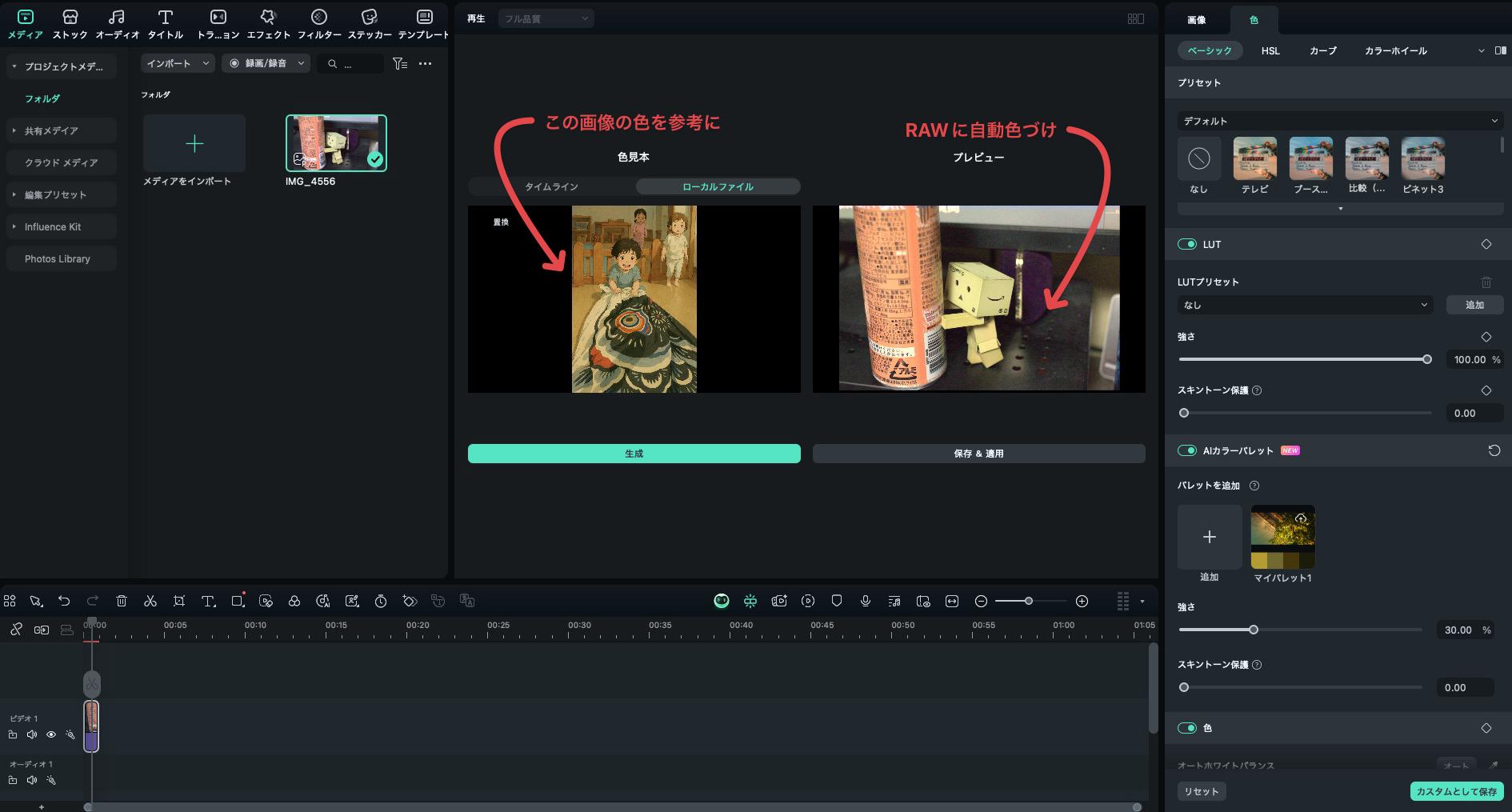Switch to the 画像 tab
This screenshot has height=812, width=1512.
click(1196, 20)
